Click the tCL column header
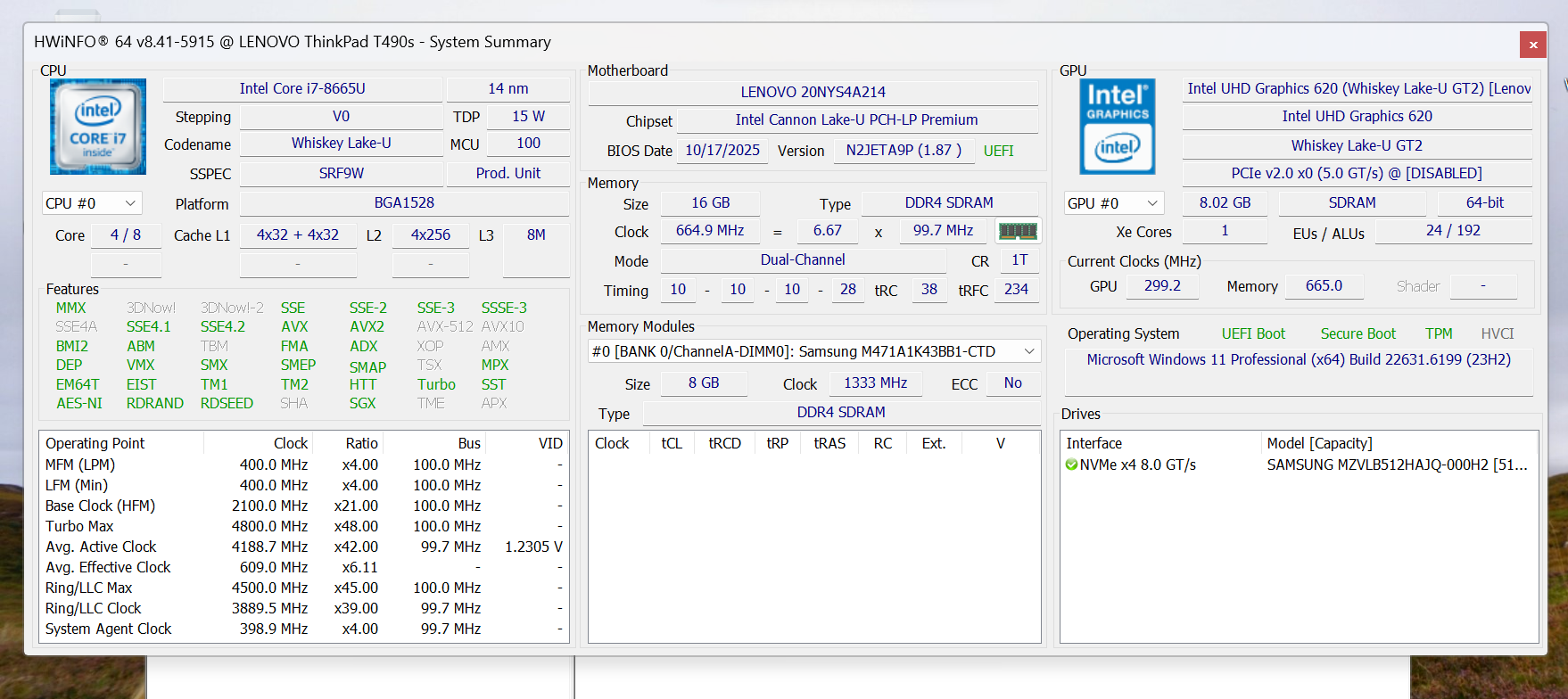 [x=672, y=443]
